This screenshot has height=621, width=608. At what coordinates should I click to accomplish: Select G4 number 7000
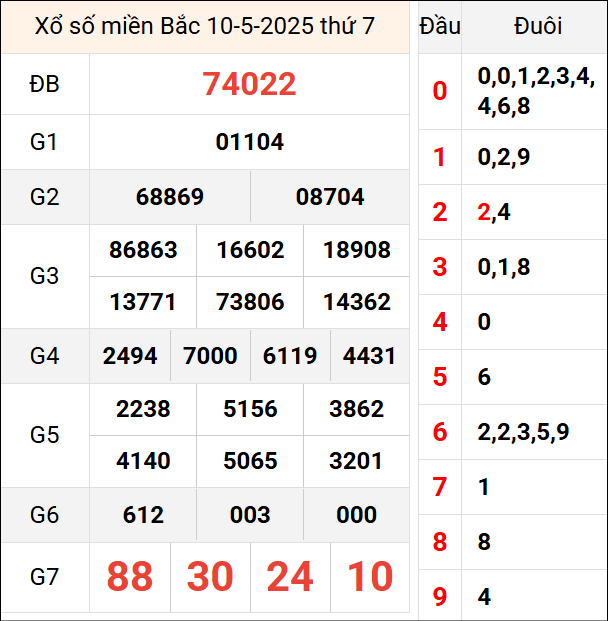pos(210,356)
